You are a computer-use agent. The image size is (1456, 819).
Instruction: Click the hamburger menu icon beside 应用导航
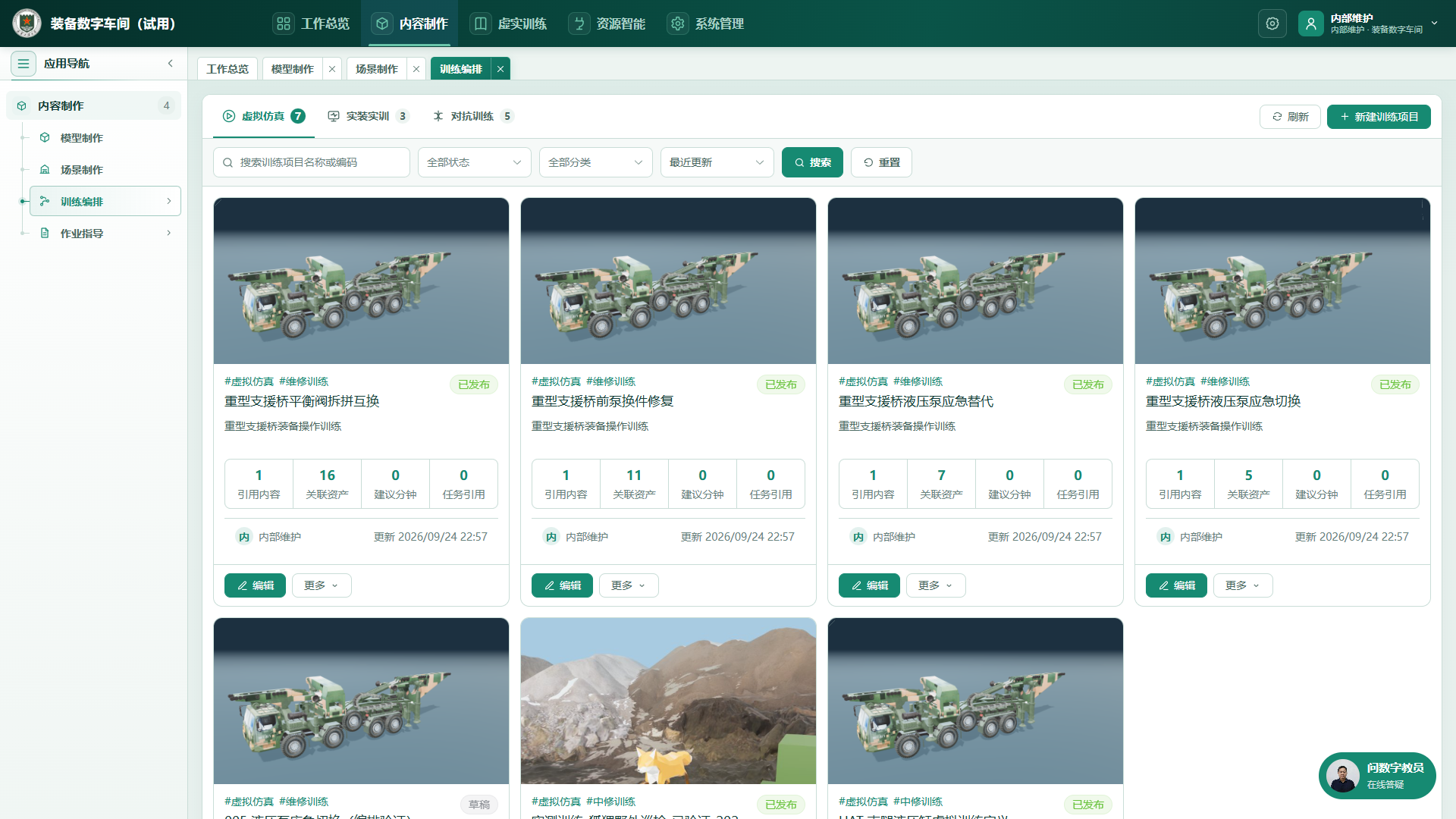[x=24, y=64]
